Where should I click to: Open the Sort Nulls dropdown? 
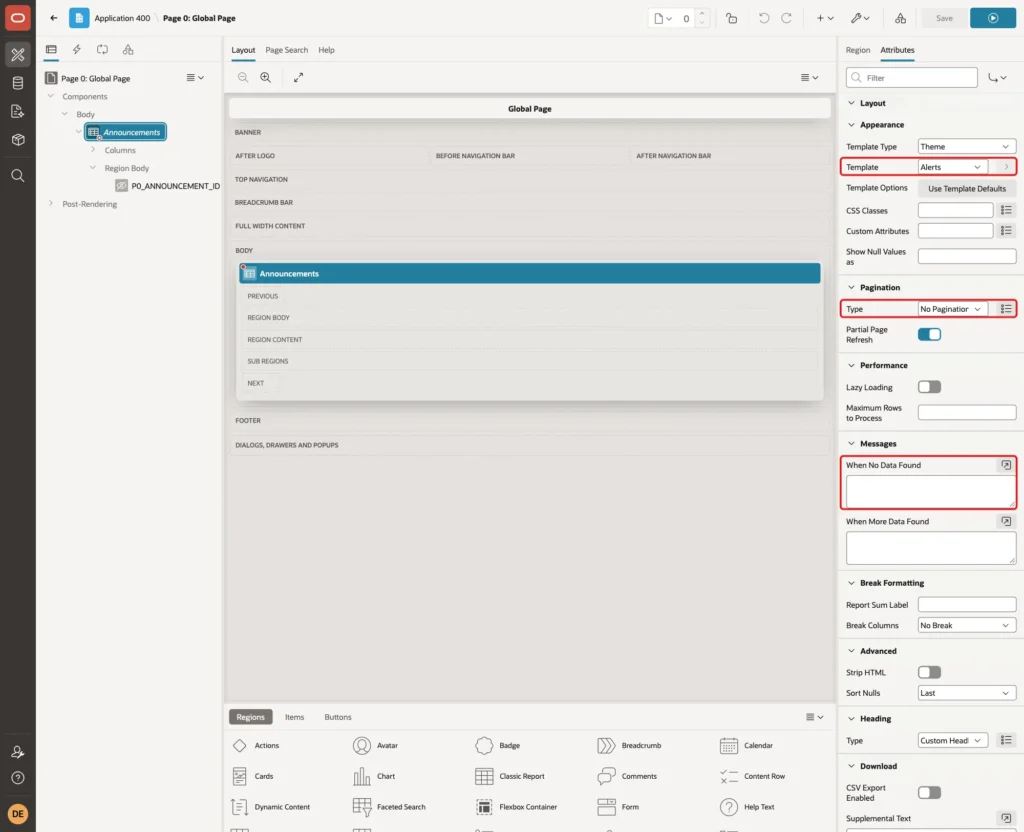click(967, 693)
